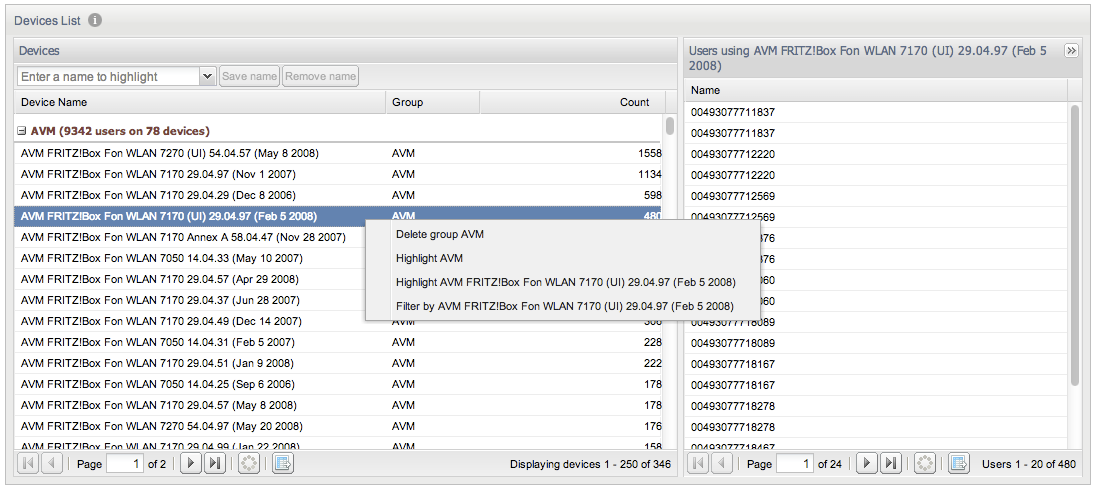Click the devices page number field
Viewport: 1095px width, 489px height.
click(124, 464)
